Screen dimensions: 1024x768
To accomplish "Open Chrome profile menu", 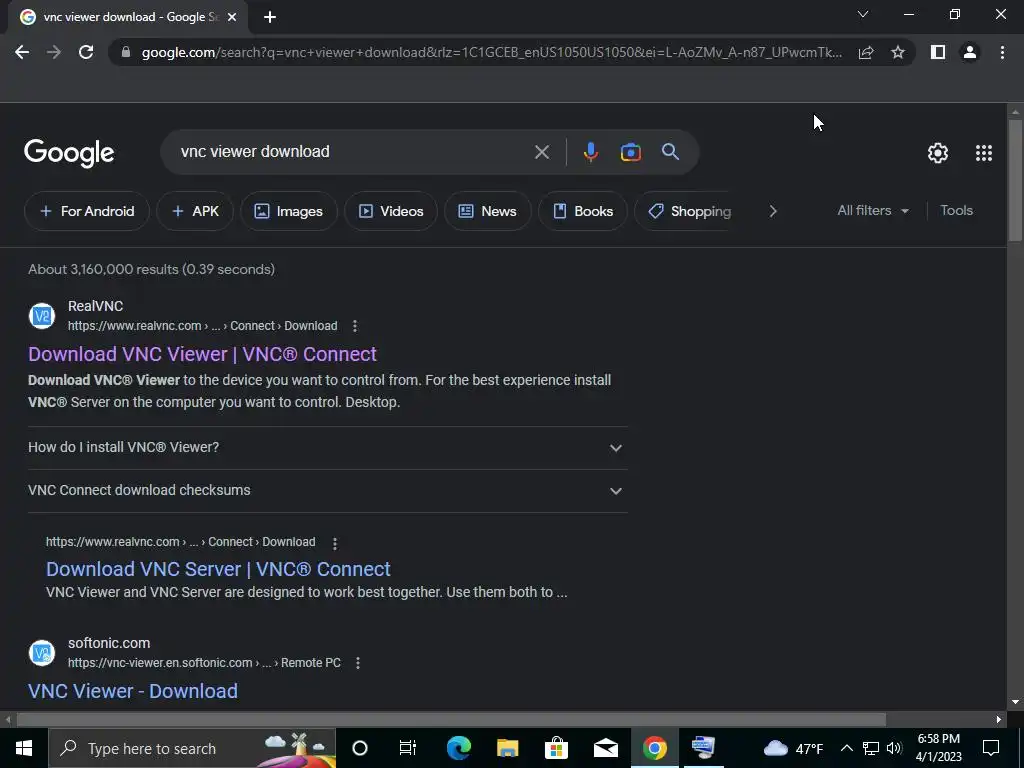I will click(x=970, y=52).
